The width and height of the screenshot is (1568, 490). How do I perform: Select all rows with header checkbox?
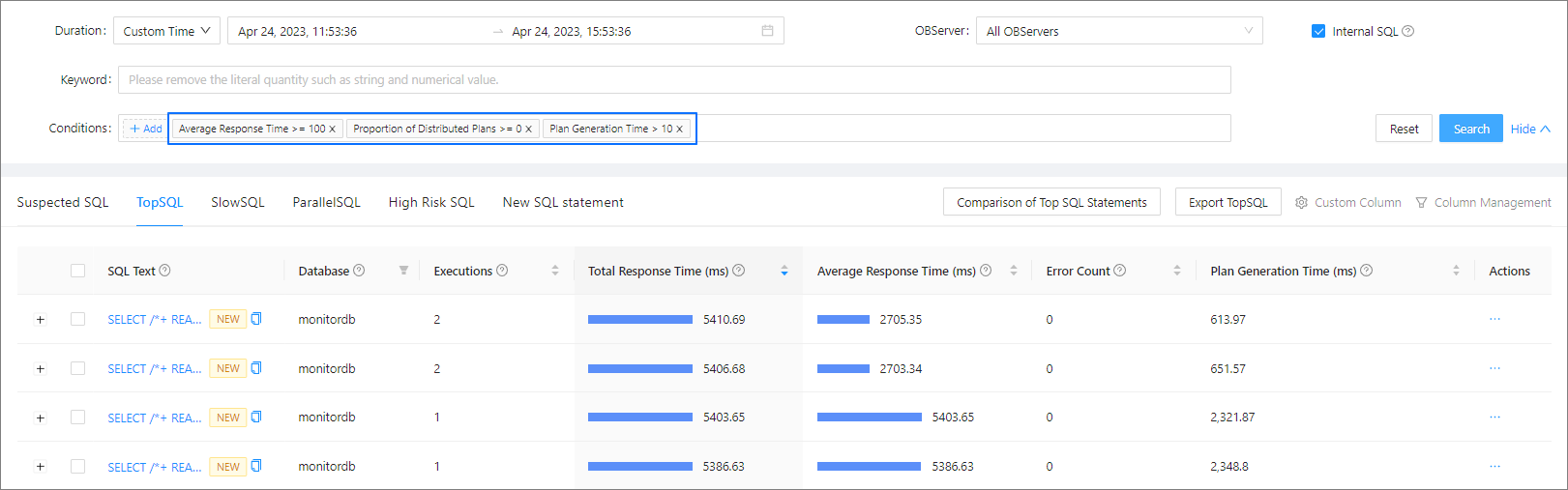pos(77,271)
